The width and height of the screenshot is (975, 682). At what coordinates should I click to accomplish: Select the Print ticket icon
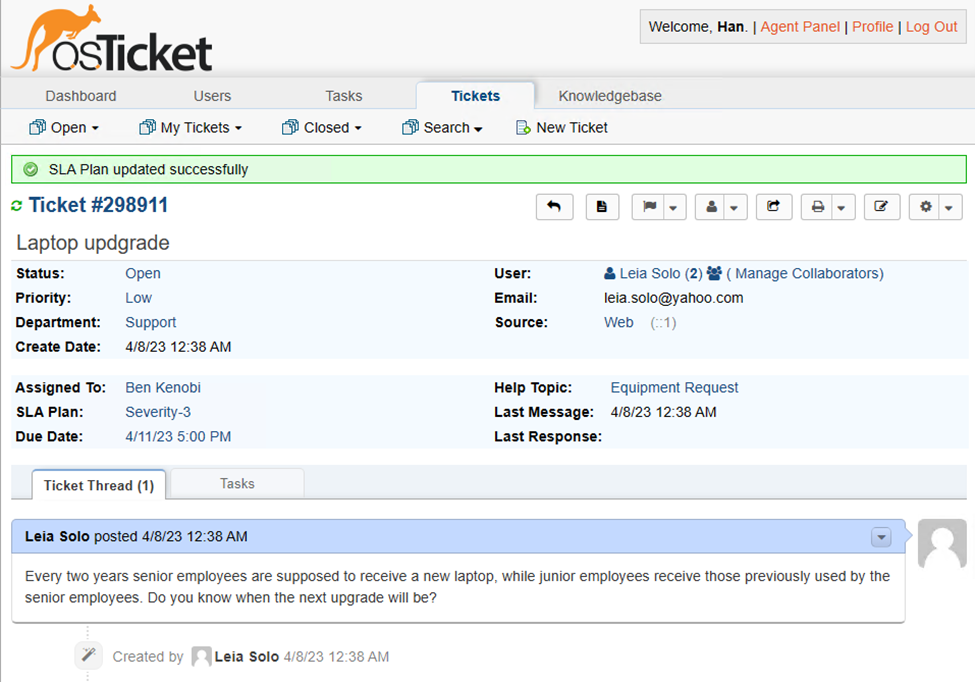[815, 207]
